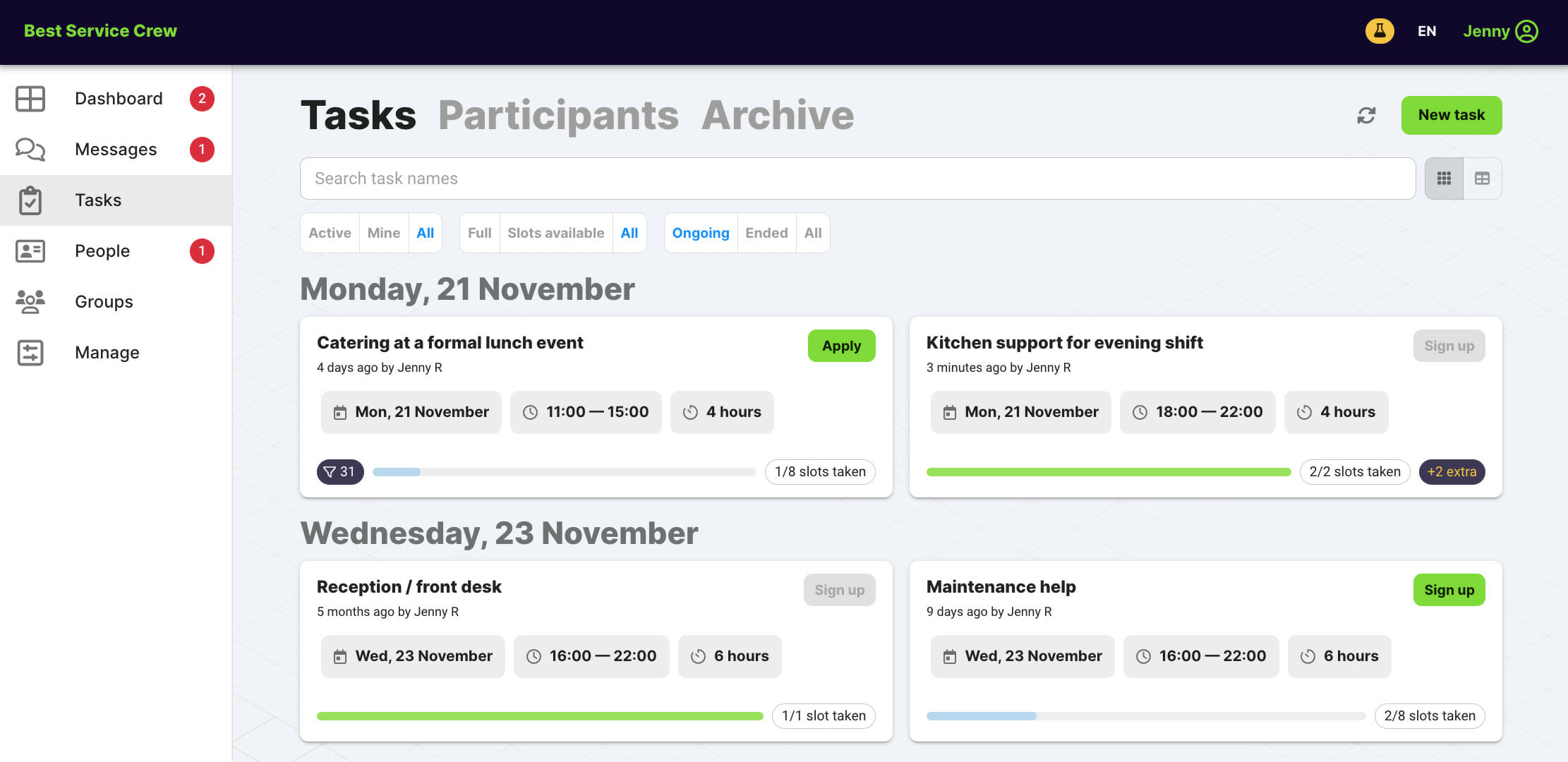Screen dimensions: 1568x762
Task: Switch to table view layout
Action: (1482, 178)
